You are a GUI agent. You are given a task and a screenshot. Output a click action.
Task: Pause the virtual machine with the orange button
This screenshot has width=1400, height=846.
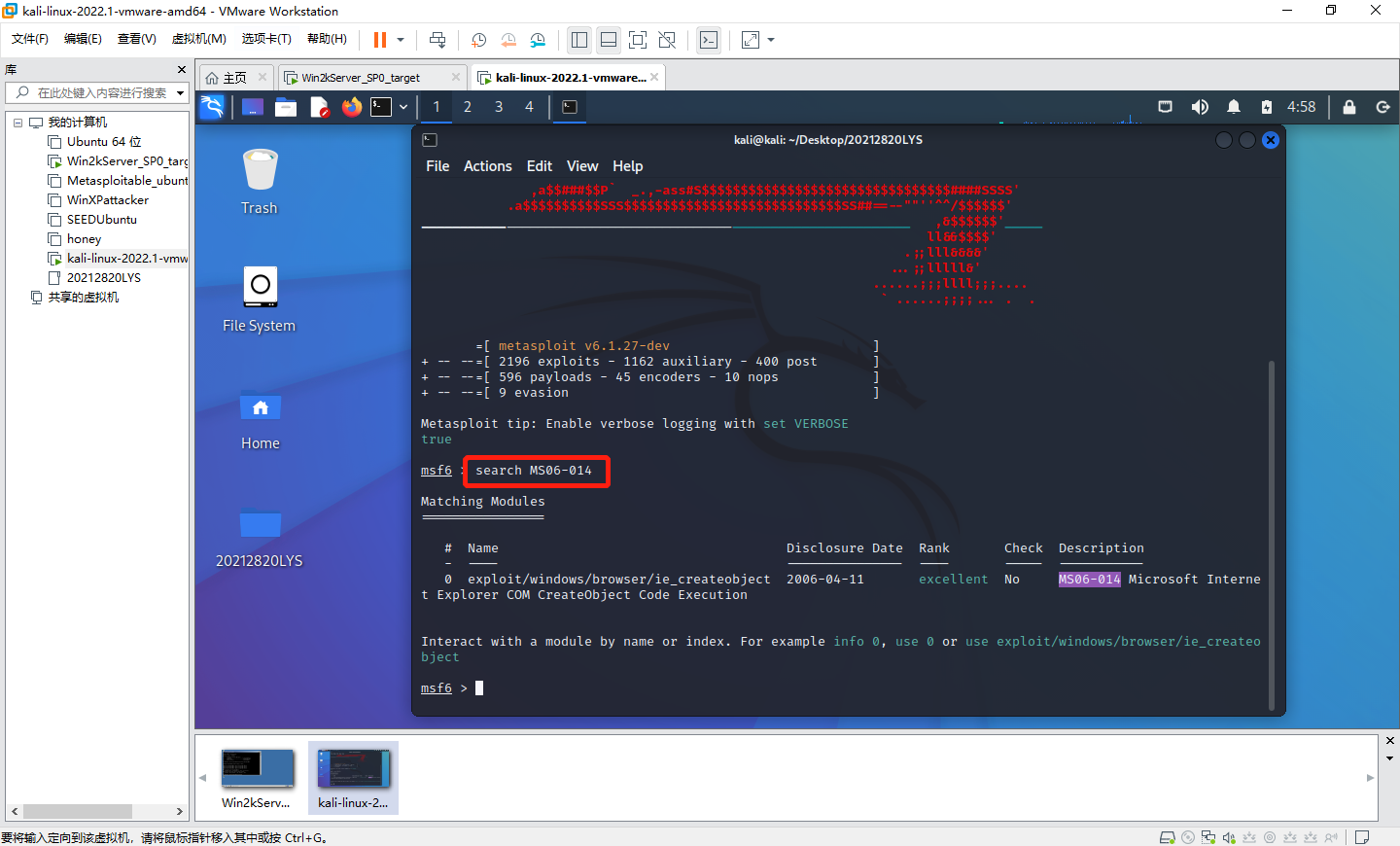pos(380,40)
